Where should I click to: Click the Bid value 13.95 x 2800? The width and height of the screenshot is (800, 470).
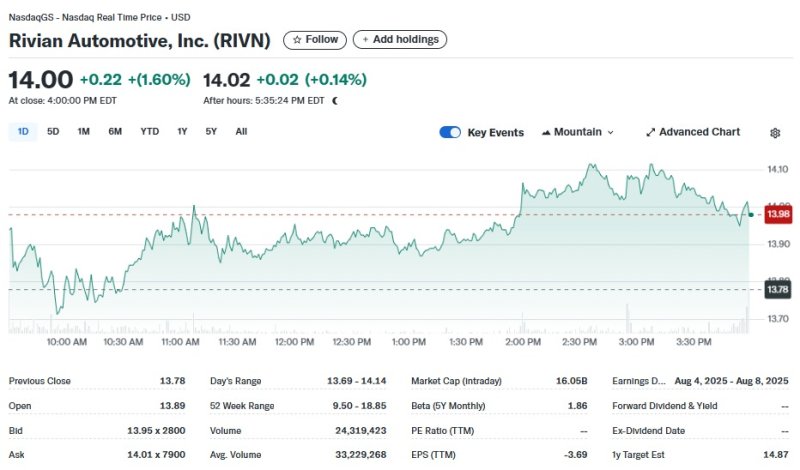point(156,431)
